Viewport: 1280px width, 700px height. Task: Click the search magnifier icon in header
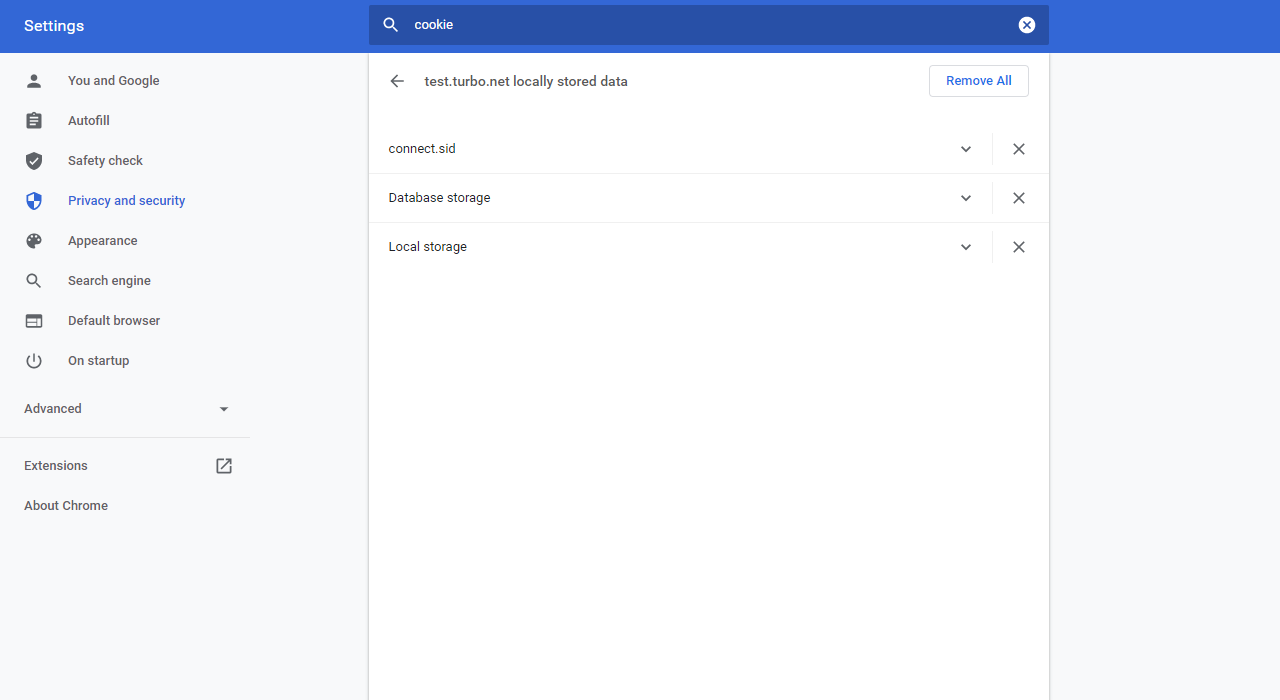391,25
